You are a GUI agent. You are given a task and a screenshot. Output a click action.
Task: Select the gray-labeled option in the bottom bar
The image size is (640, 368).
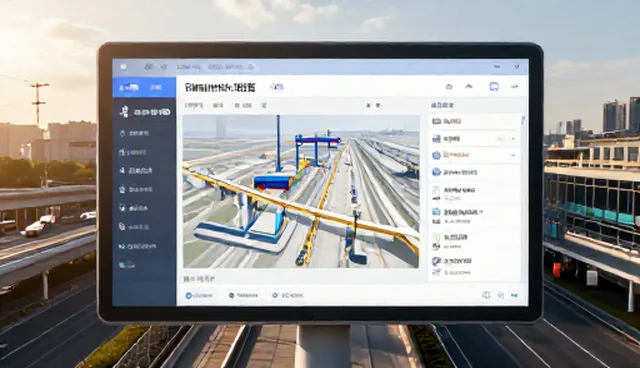coord(288,295)
